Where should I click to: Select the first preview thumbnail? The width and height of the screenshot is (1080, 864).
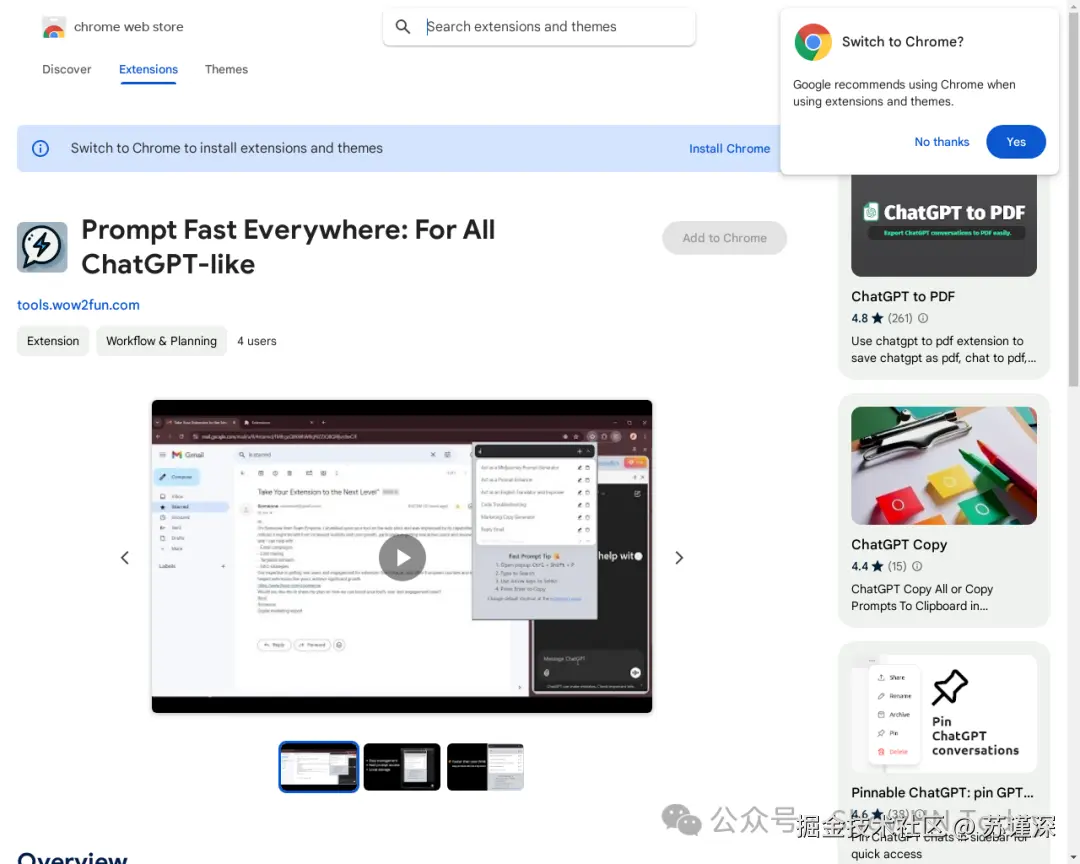click(x=319, y=767)
